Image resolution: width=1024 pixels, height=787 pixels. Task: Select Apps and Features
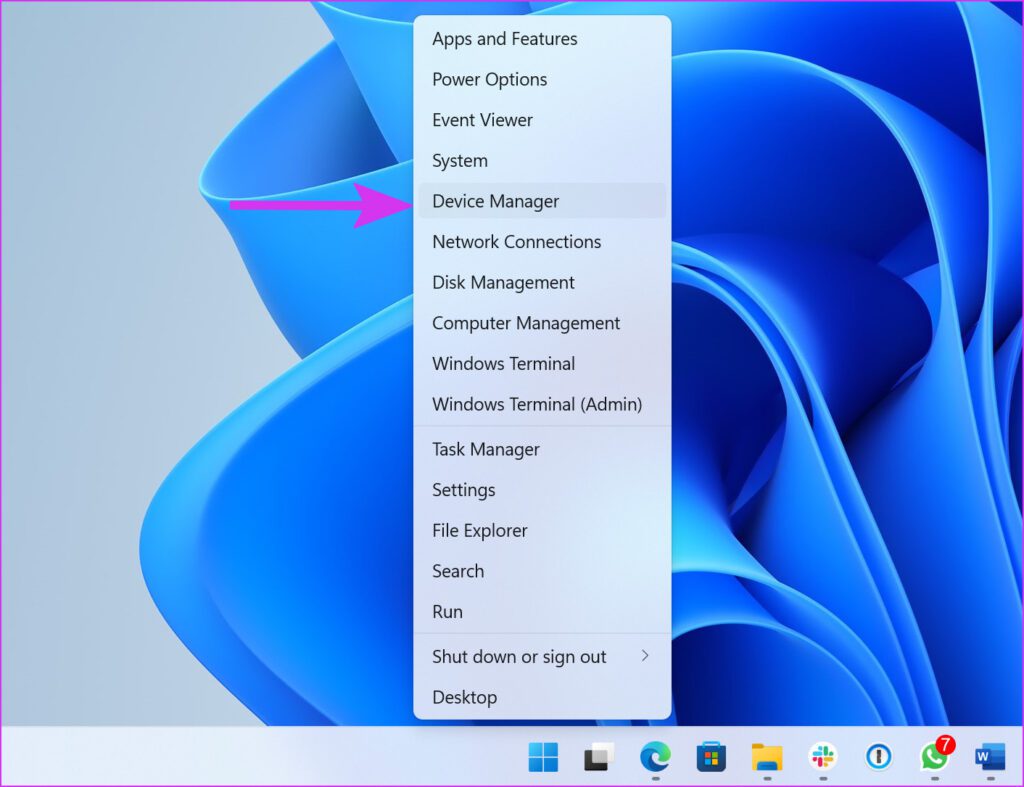(504, 39)
